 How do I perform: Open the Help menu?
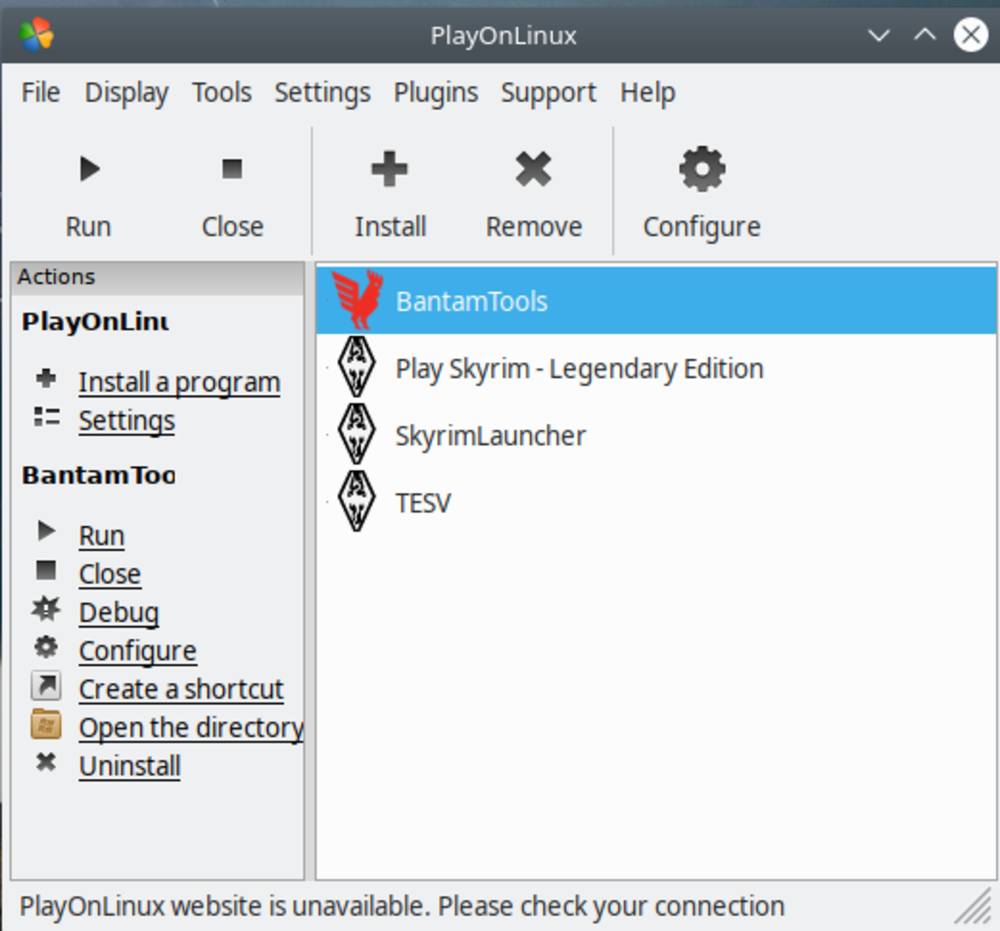[x=648, y=93]
